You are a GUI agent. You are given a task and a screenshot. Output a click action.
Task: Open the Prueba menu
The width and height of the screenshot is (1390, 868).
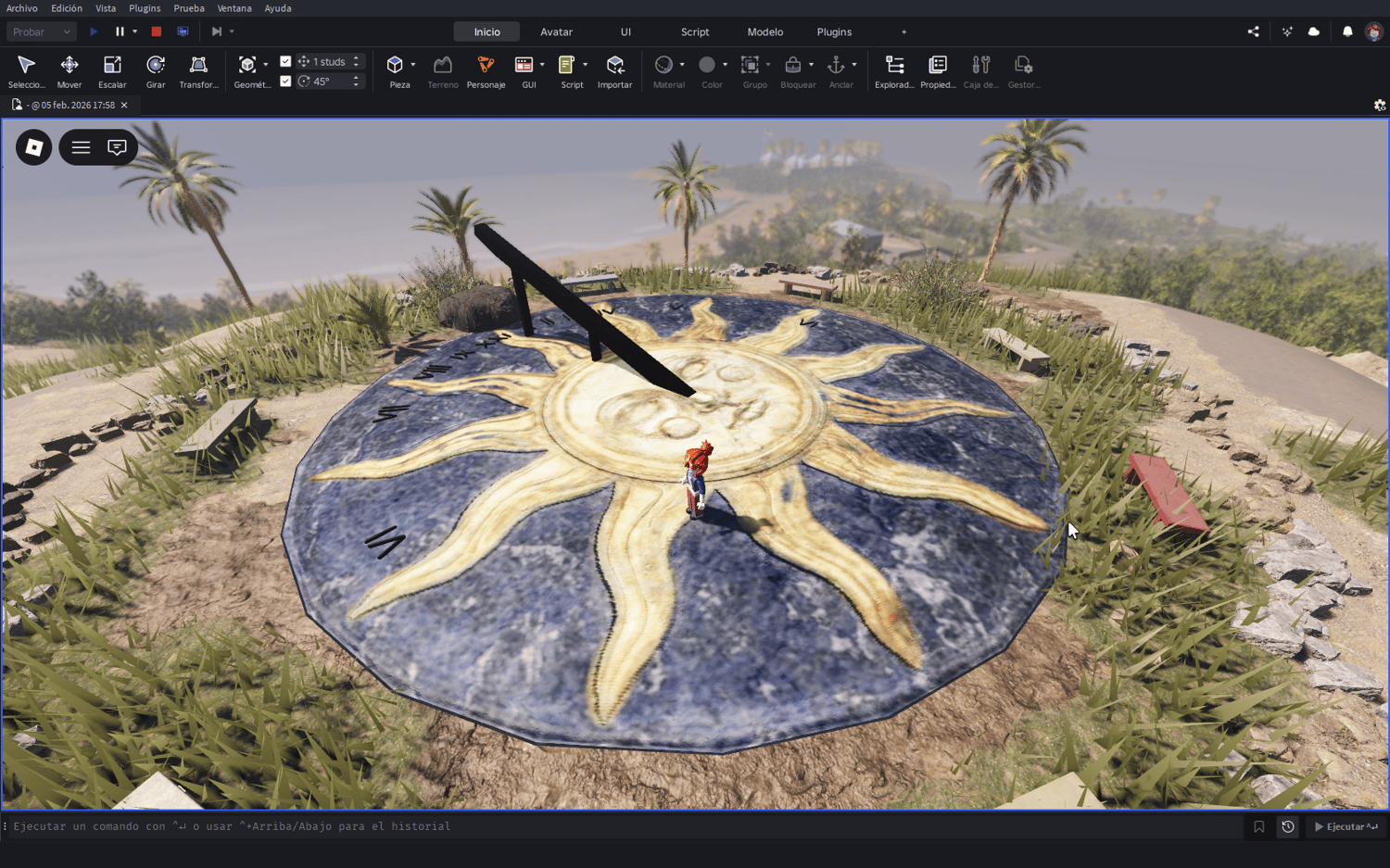pyautogui.click(x=189, y=8)
